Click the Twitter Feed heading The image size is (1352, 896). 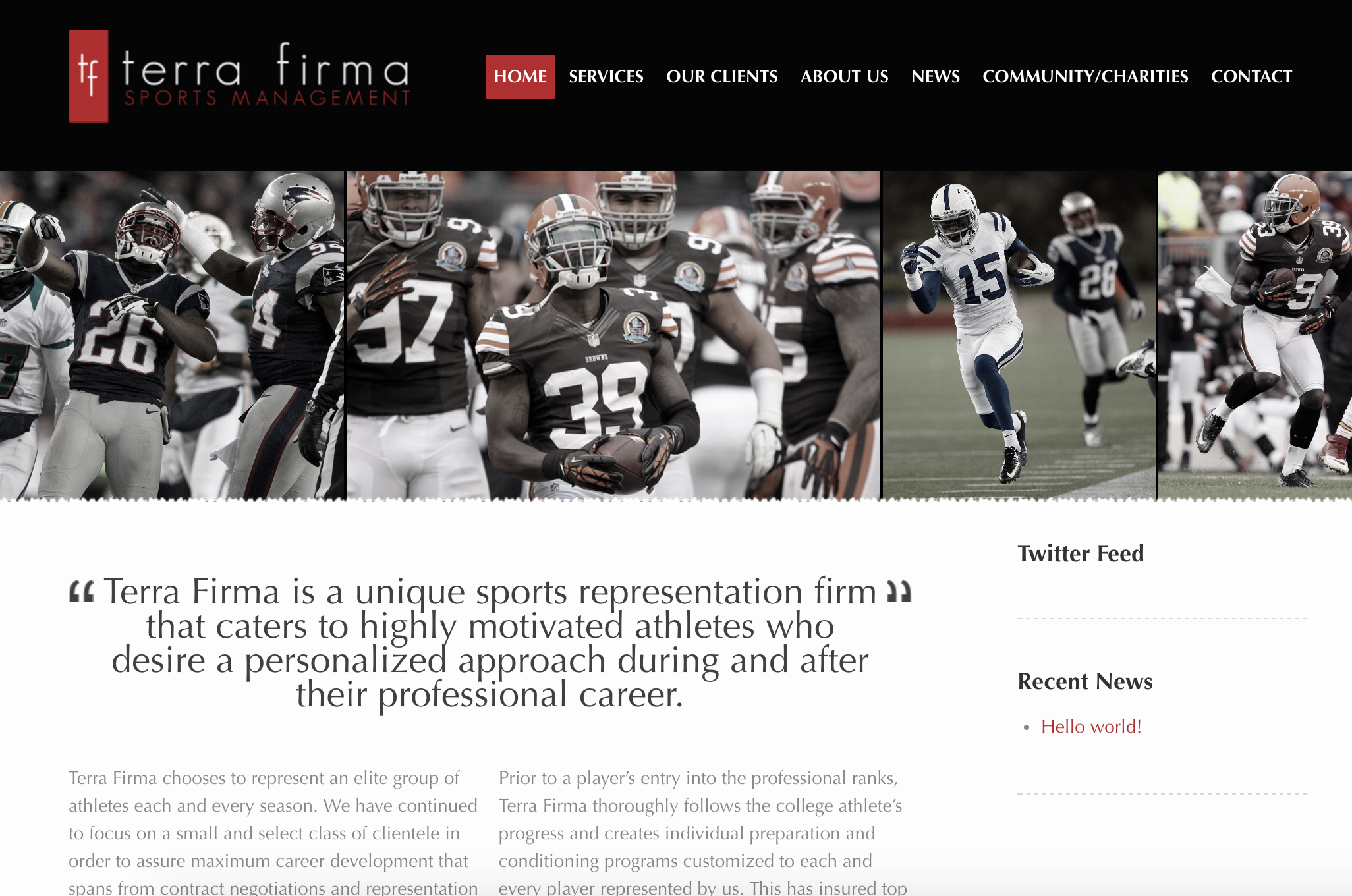click(1081, 553)
